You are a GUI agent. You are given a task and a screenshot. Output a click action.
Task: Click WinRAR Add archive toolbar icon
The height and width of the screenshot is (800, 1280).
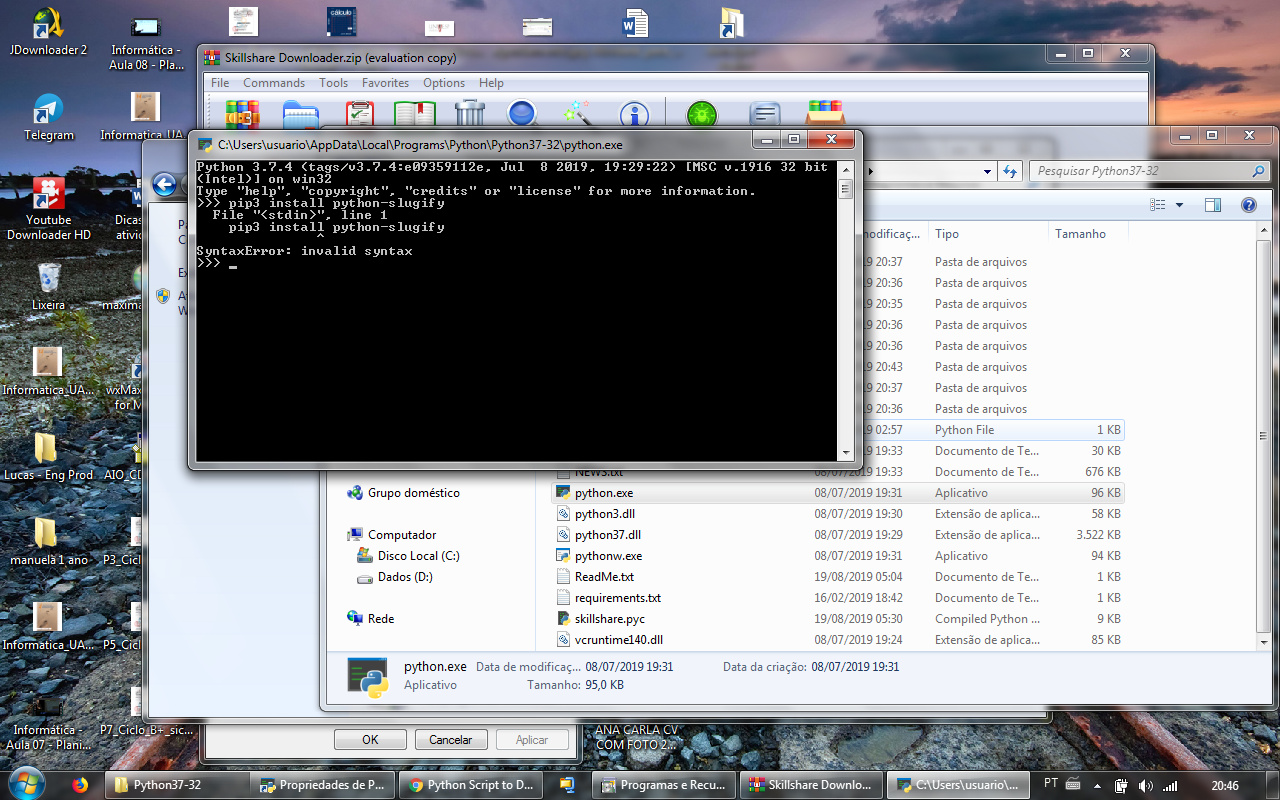point(242,113)
